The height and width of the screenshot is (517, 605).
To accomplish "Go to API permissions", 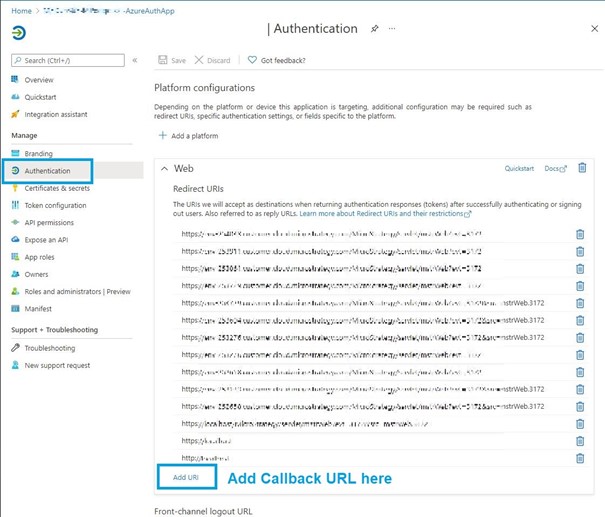I will coord(49,222).
